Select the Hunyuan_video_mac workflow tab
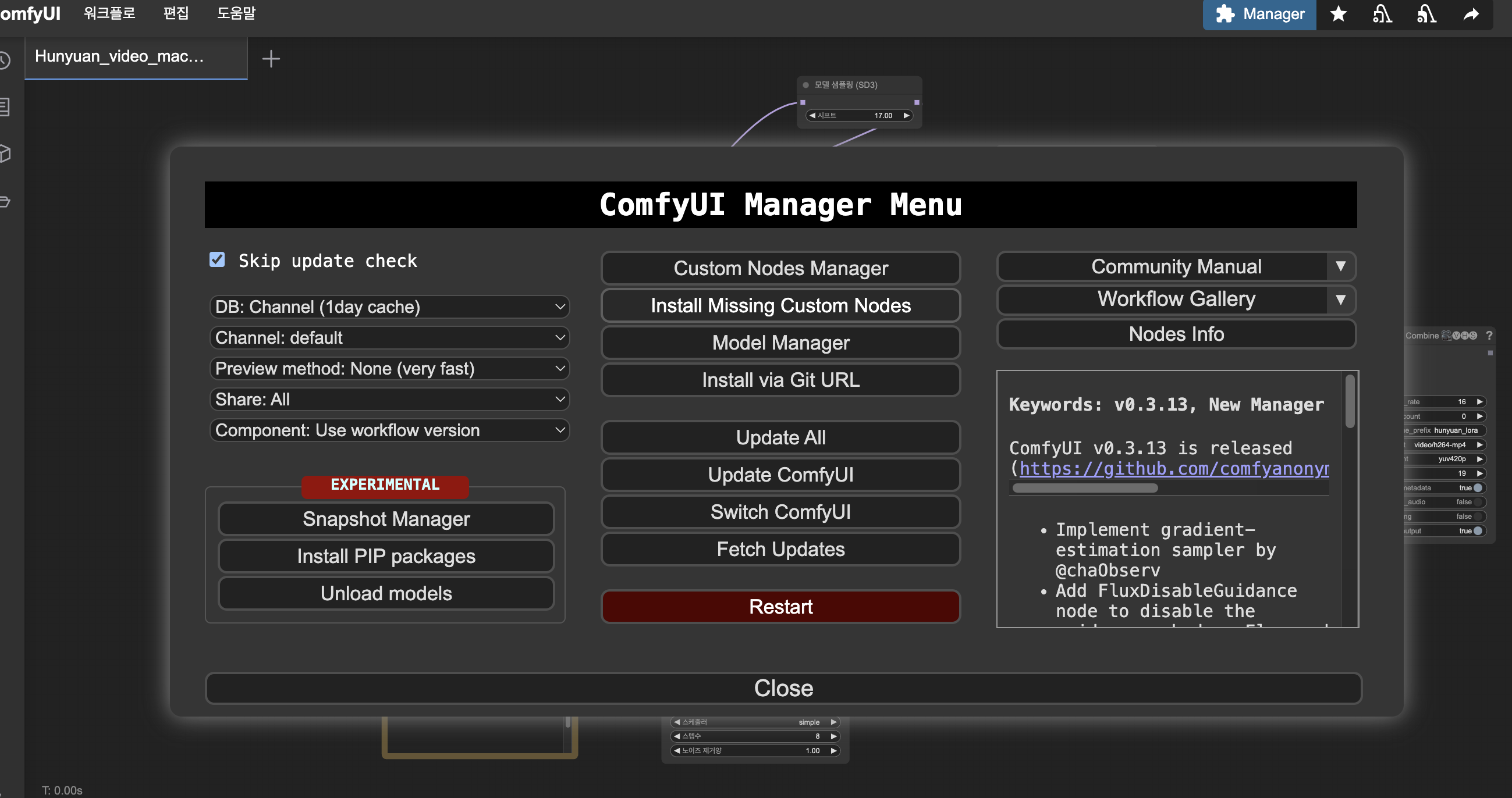 pos(119,56)
